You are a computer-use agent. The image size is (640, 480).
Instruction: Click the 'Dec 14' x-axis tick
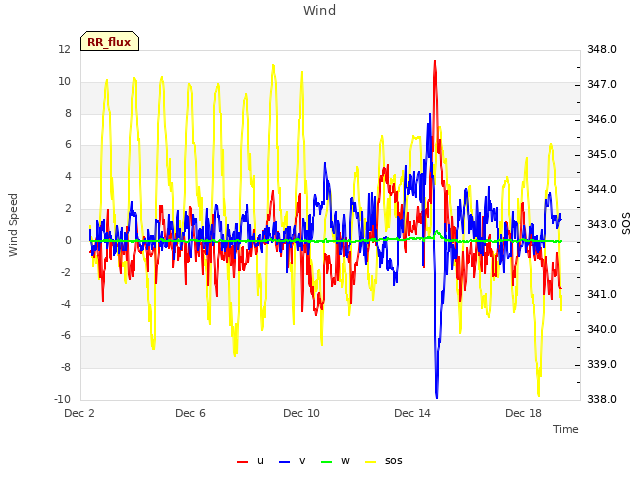click(412, 413)
